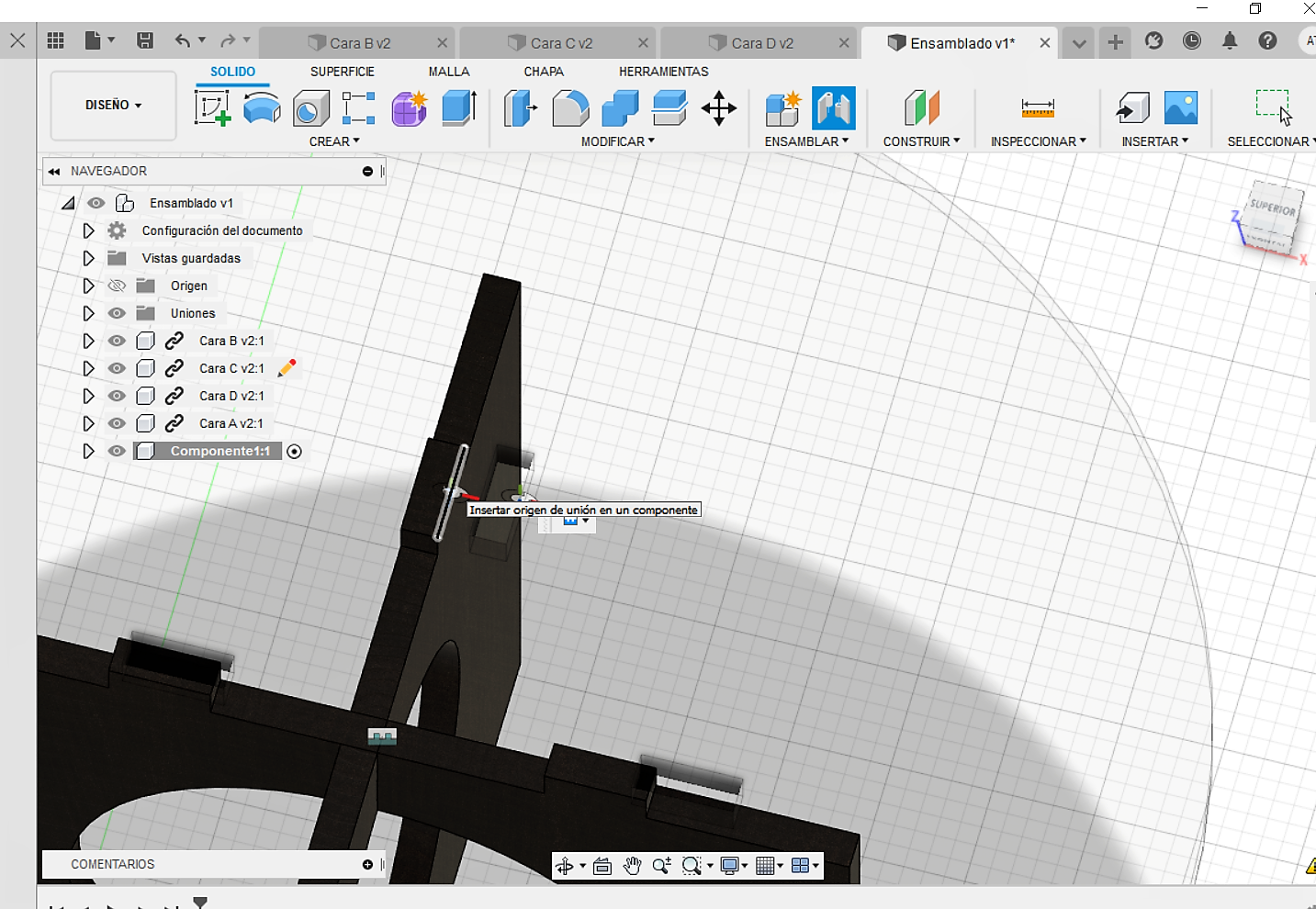Hide the Cara B v2:1 component
1316x909 pixels.
tap(117, 341)
